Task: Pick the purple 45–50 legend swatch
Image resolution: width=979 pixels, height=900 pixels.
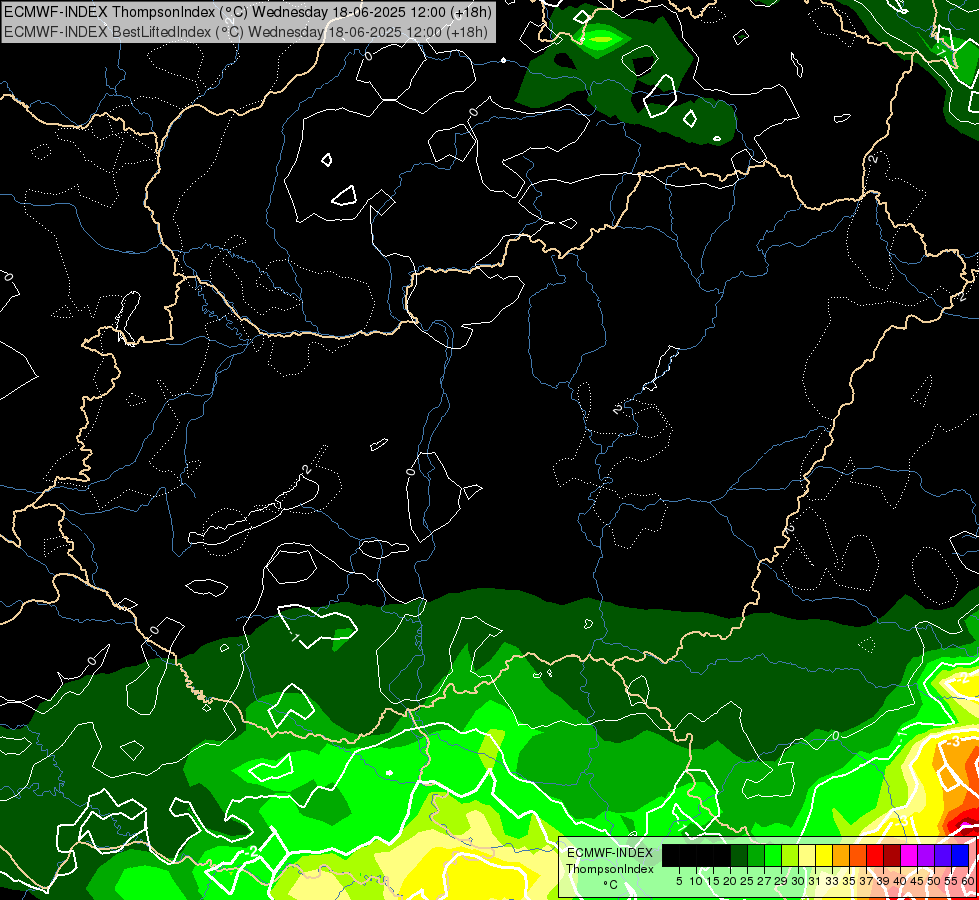Action: pos(925,856)
